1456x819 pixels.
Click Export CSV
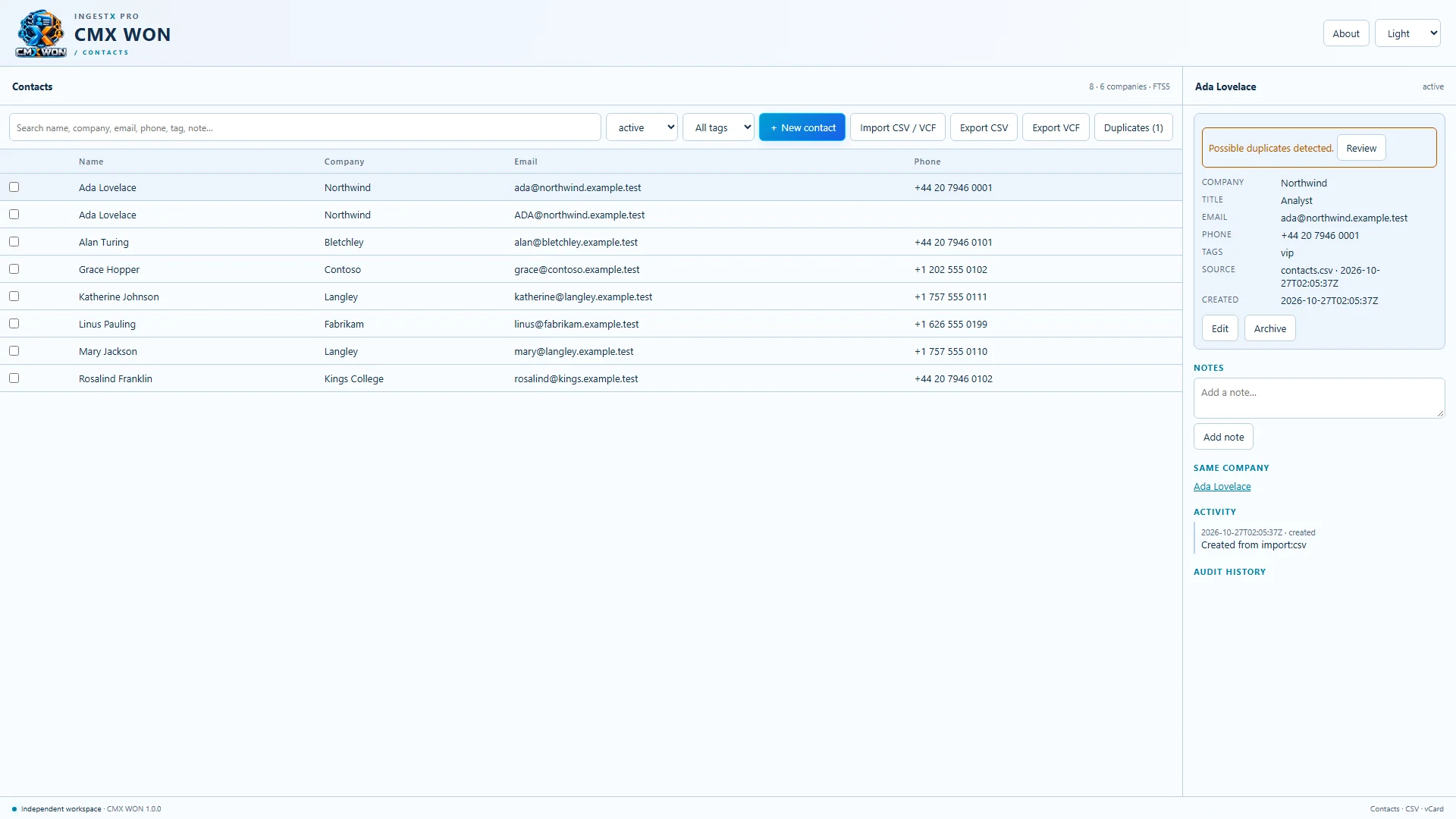tap(984, 127)
